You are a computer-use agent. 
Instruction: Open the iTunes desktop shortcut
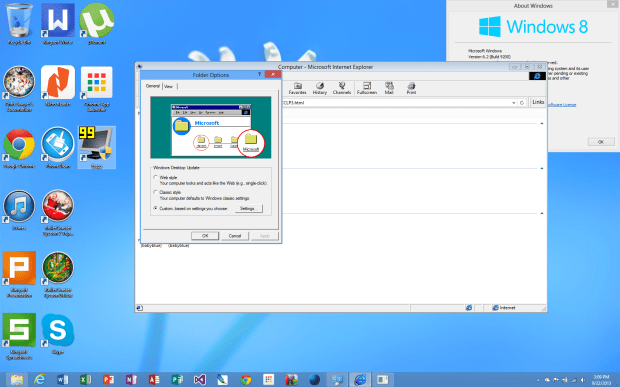click(19, 210)
